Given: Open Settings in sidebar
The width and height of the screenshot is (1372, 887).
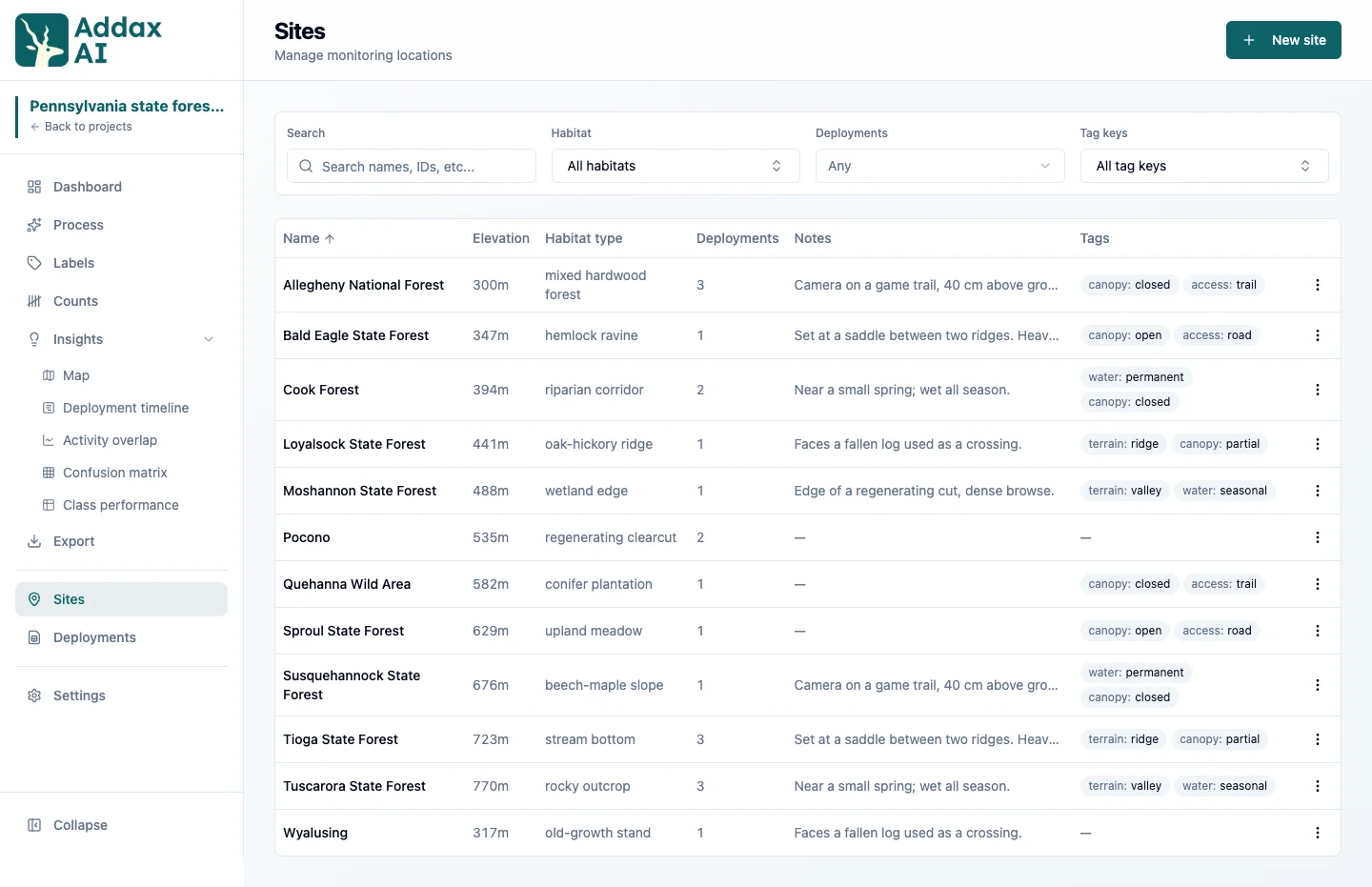Looking at the screenshot, I should (121, 695).
